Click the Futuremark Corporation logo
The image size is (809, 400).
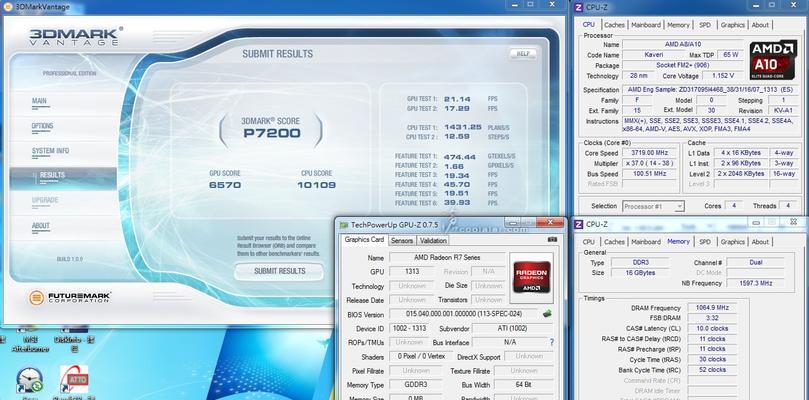coord(70,298)
